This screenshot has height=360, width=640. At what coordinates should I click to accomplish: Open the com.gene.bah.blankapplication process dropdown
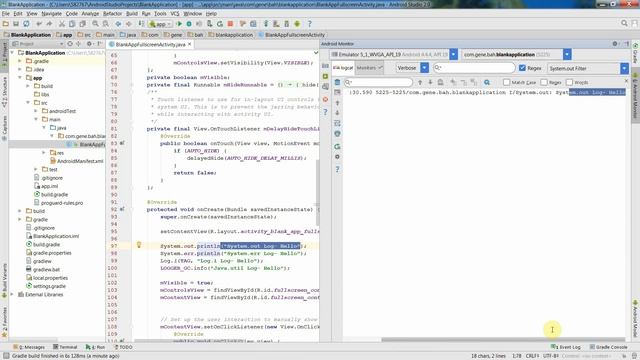(567, 54)
